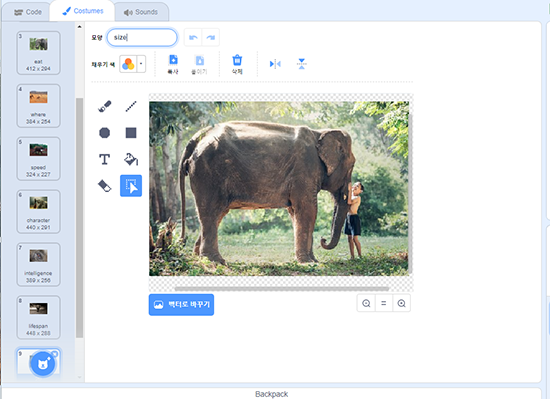Screen dimensions: 550x399
Task: Zoom in on the canvas
Action: 402,303
